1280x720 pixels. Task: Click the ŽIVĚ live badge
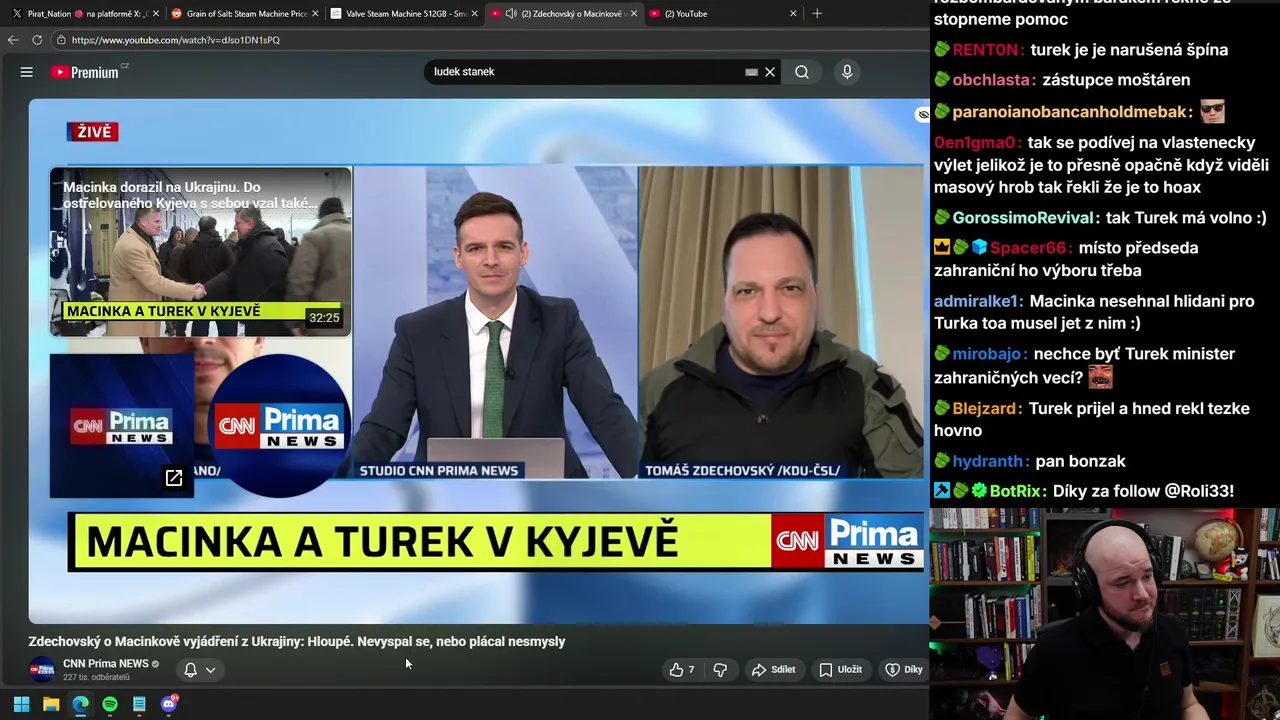point(92,132)
